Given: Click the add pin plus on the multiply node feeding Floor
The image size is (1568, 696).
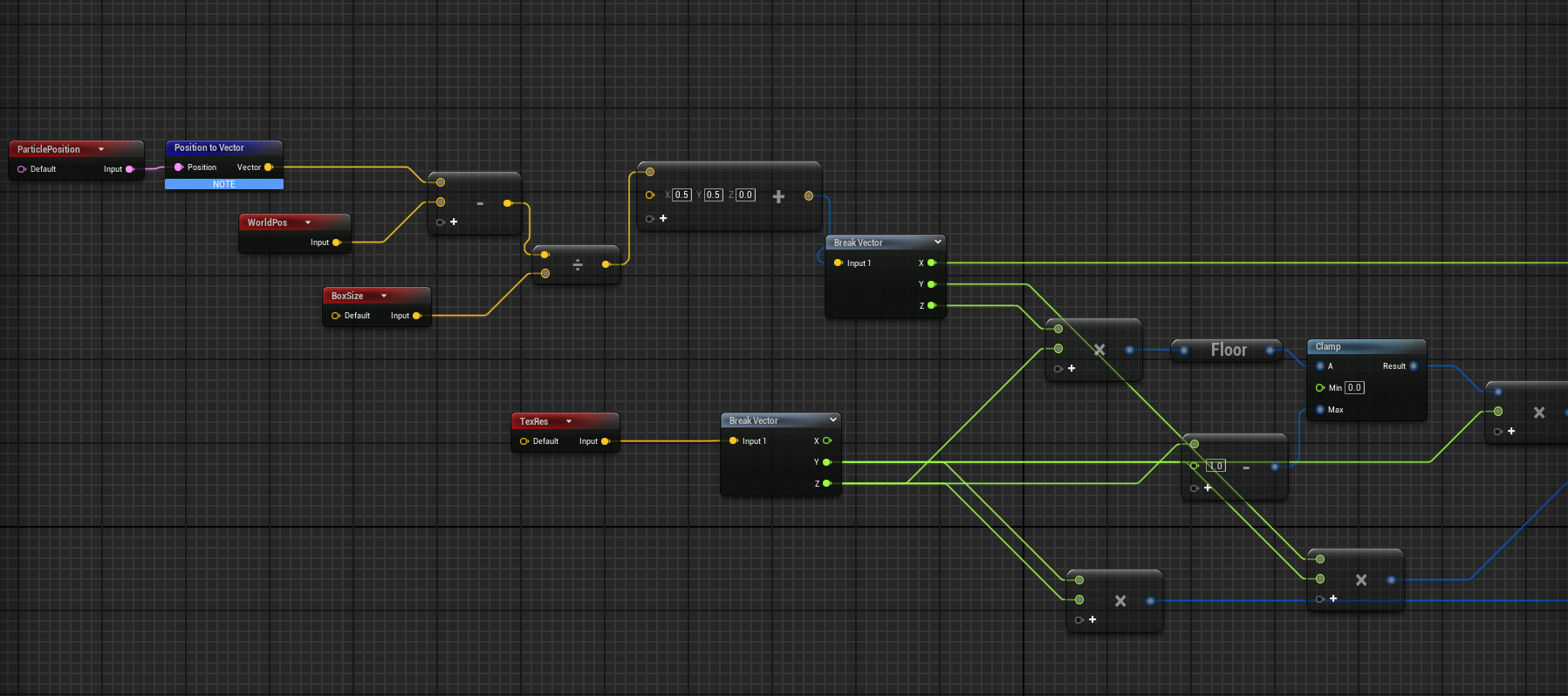Looking at the screenshot, I should (1072, 369).
